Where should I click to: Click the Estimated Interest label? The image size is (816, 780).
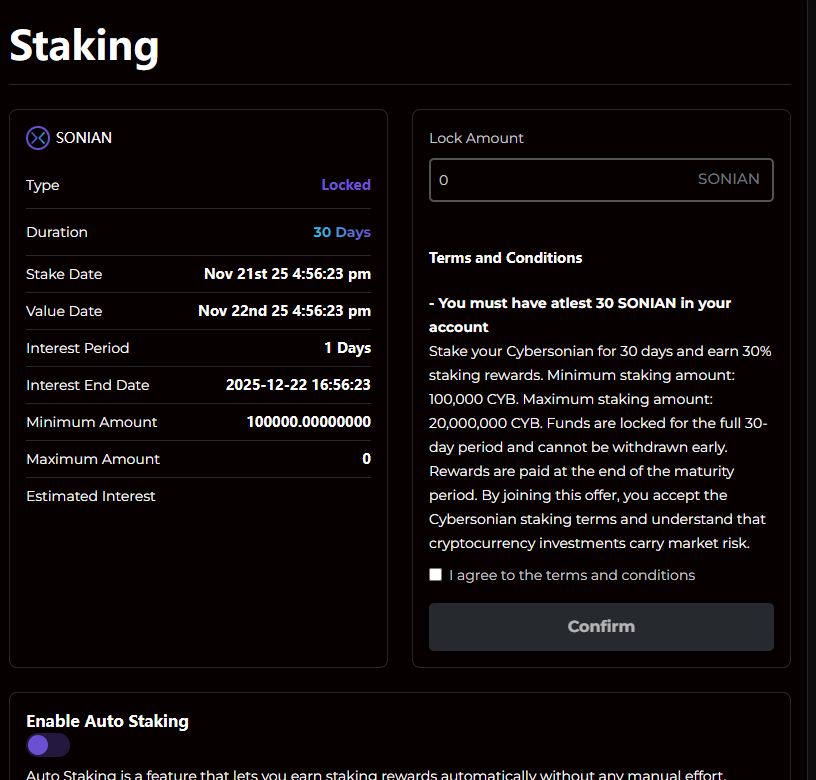pyautogui.click(x=91, y=496)
